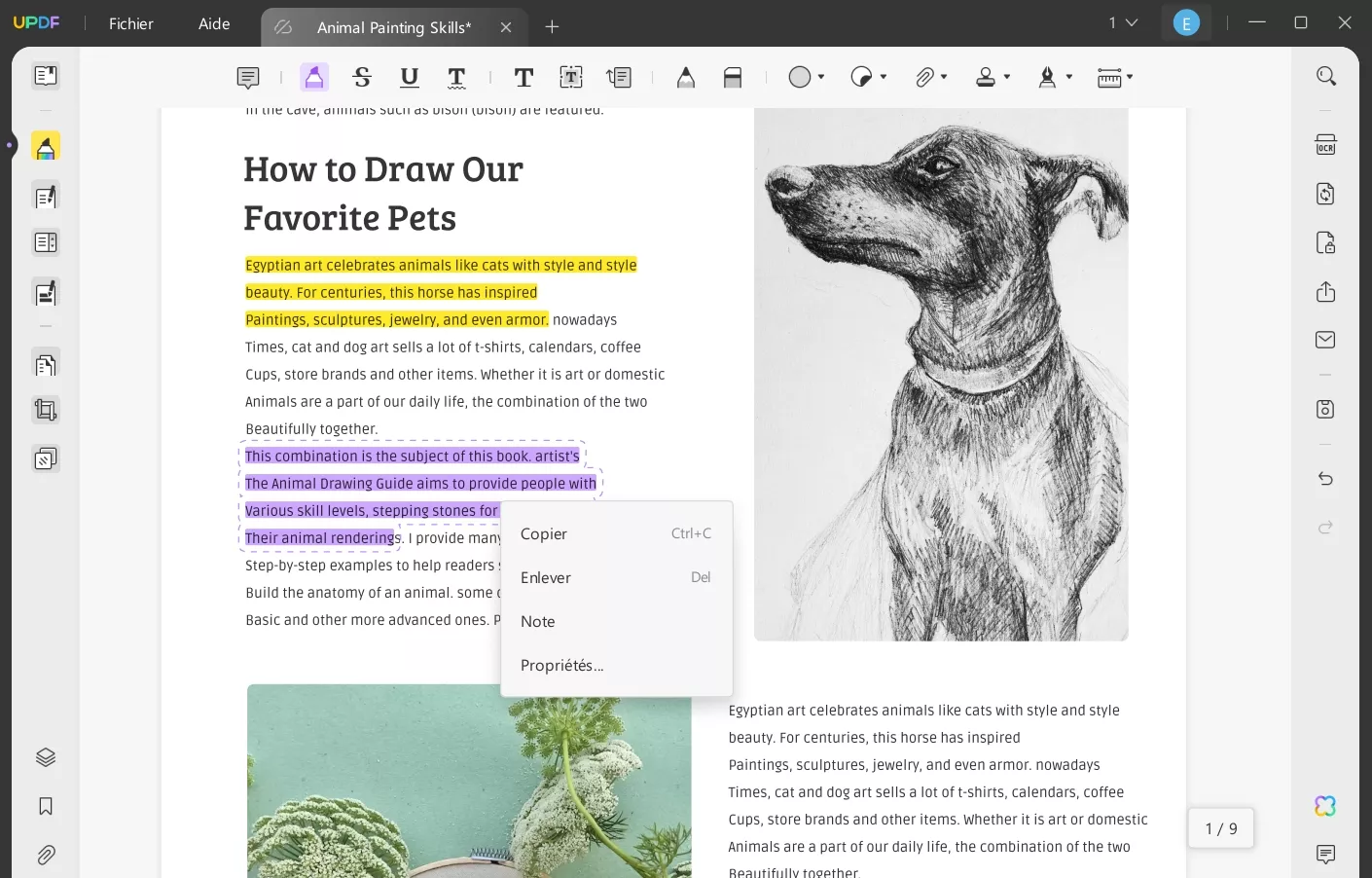This screenshot has height=878, width=1372.
Task: Open the user account avatar E
Action: point(1186,22)
